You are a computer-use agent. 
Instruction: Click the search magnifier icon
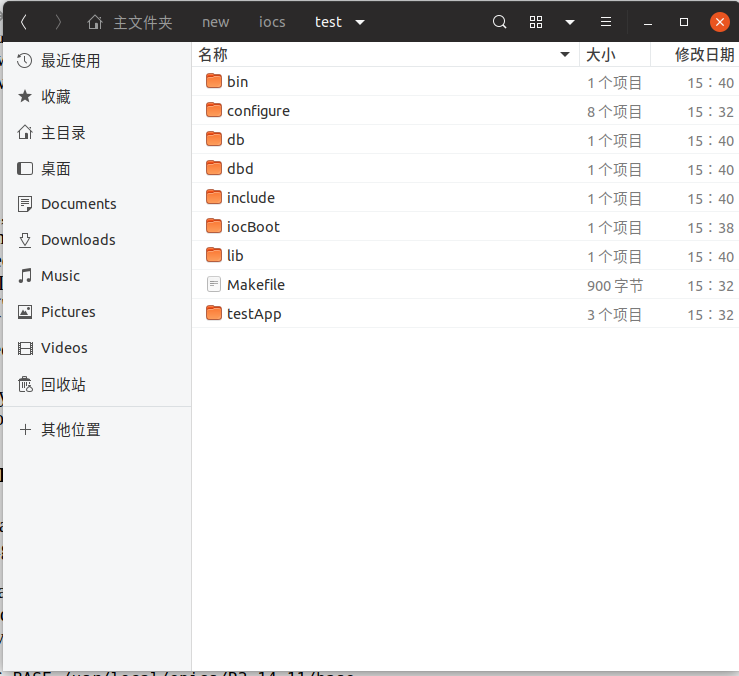tap(500, 22)
